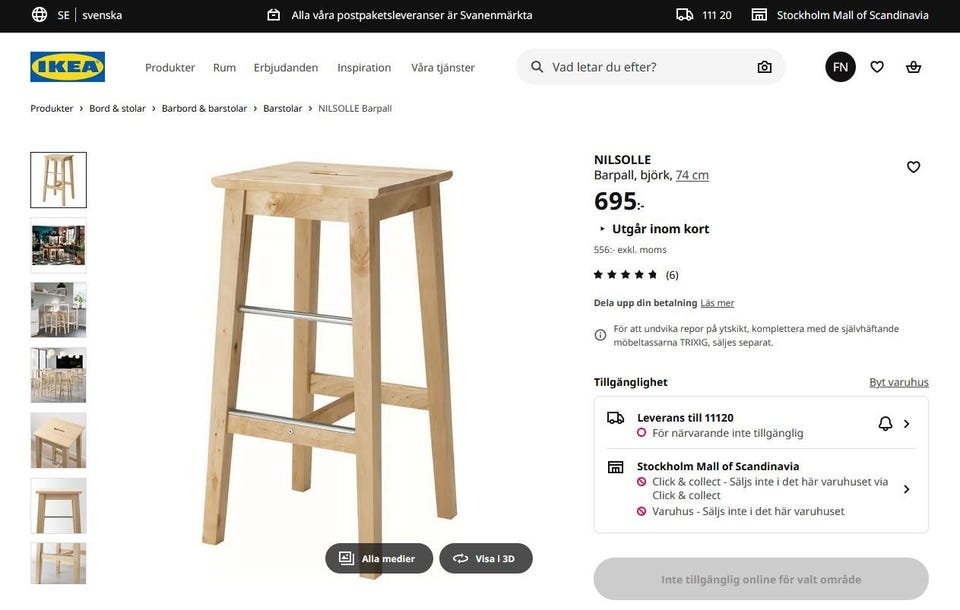Click the Vad letar du efter search field
The height and width of the screenshot is (610, 960).
(x=620, y=66)
